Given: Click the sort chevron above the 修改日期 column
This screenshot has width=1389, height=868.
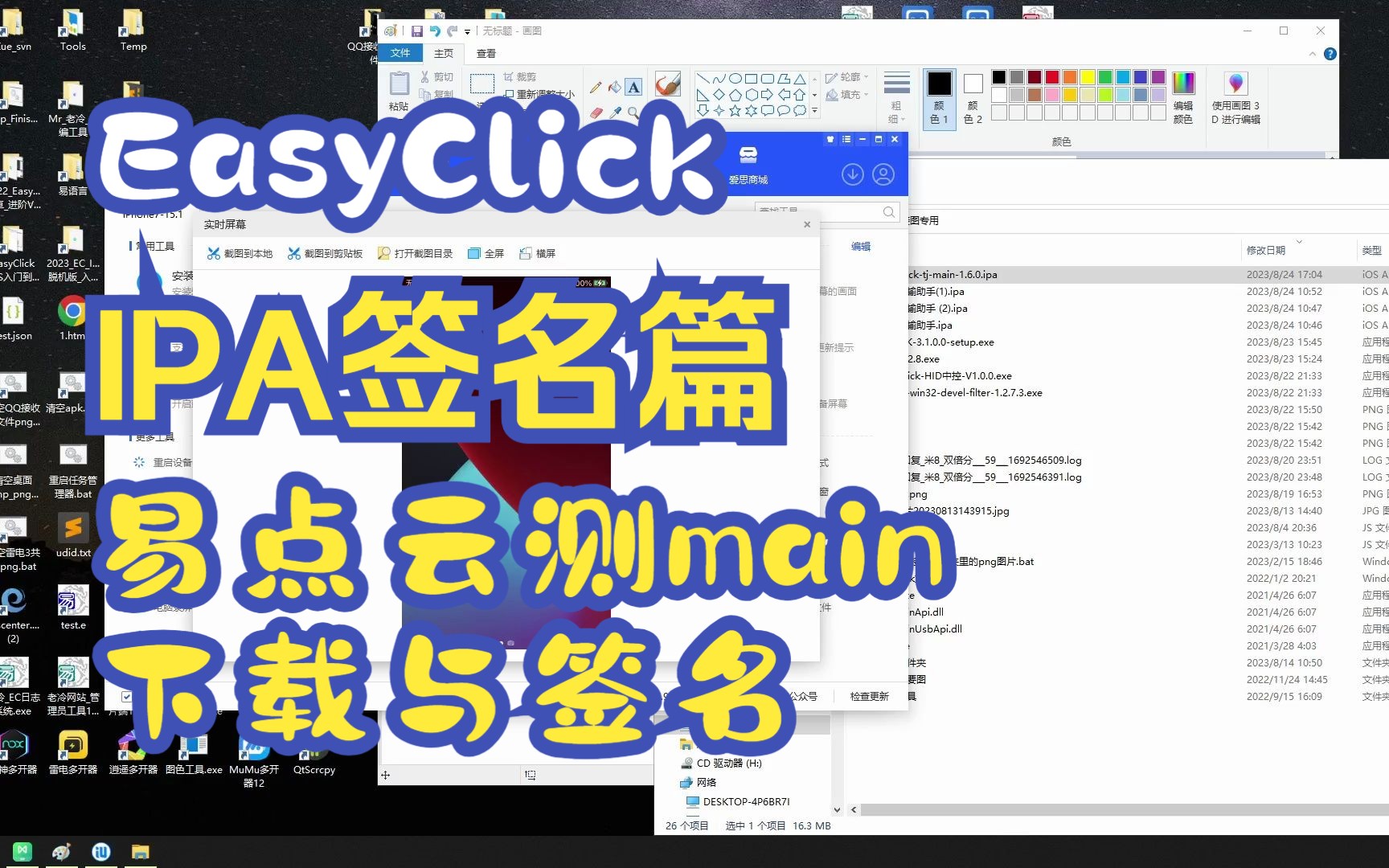Looking at the screenshot, I should 1299,241.
